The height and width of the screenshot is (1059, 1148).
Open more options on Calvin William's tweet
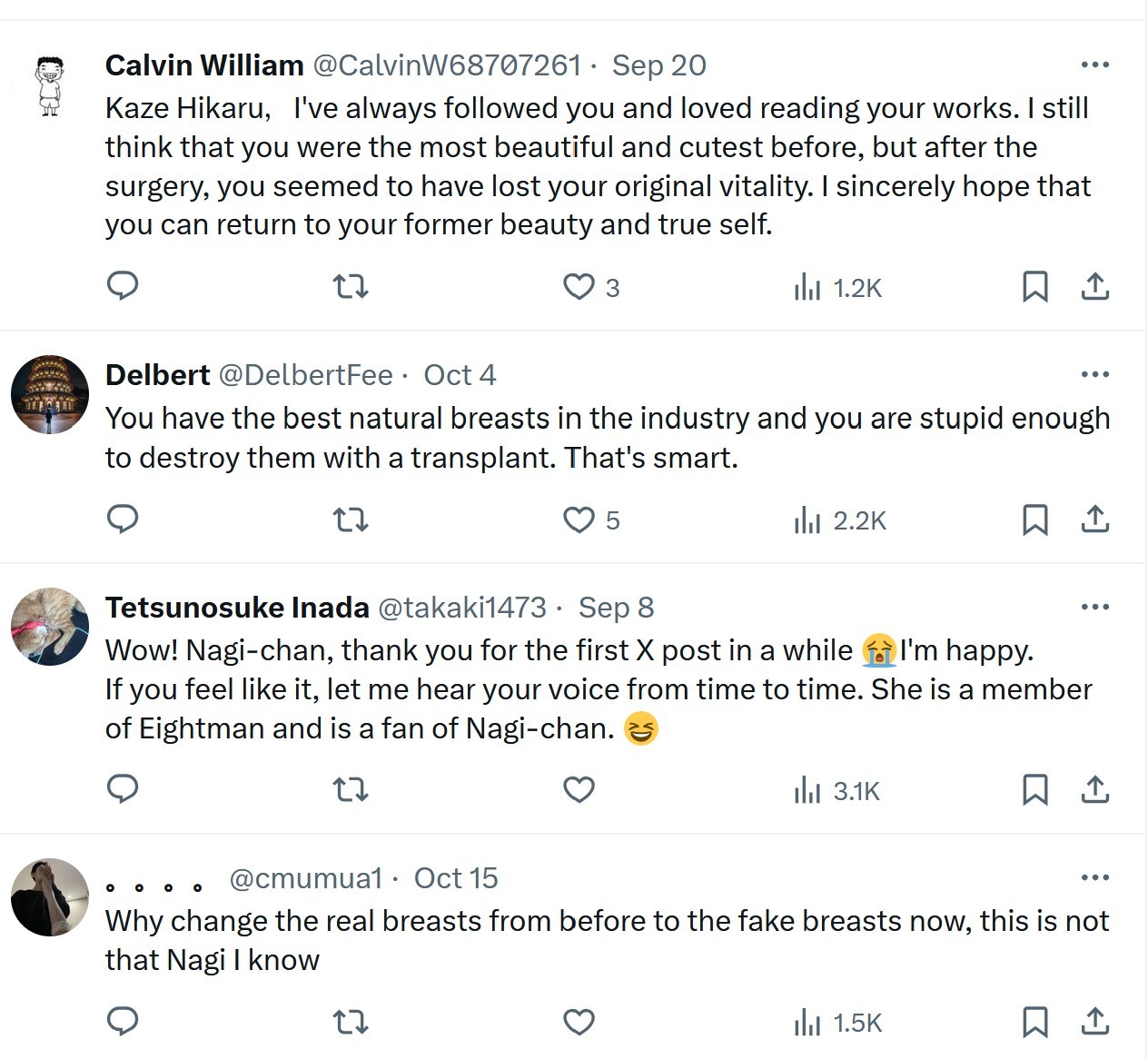tap(1095, 64)
